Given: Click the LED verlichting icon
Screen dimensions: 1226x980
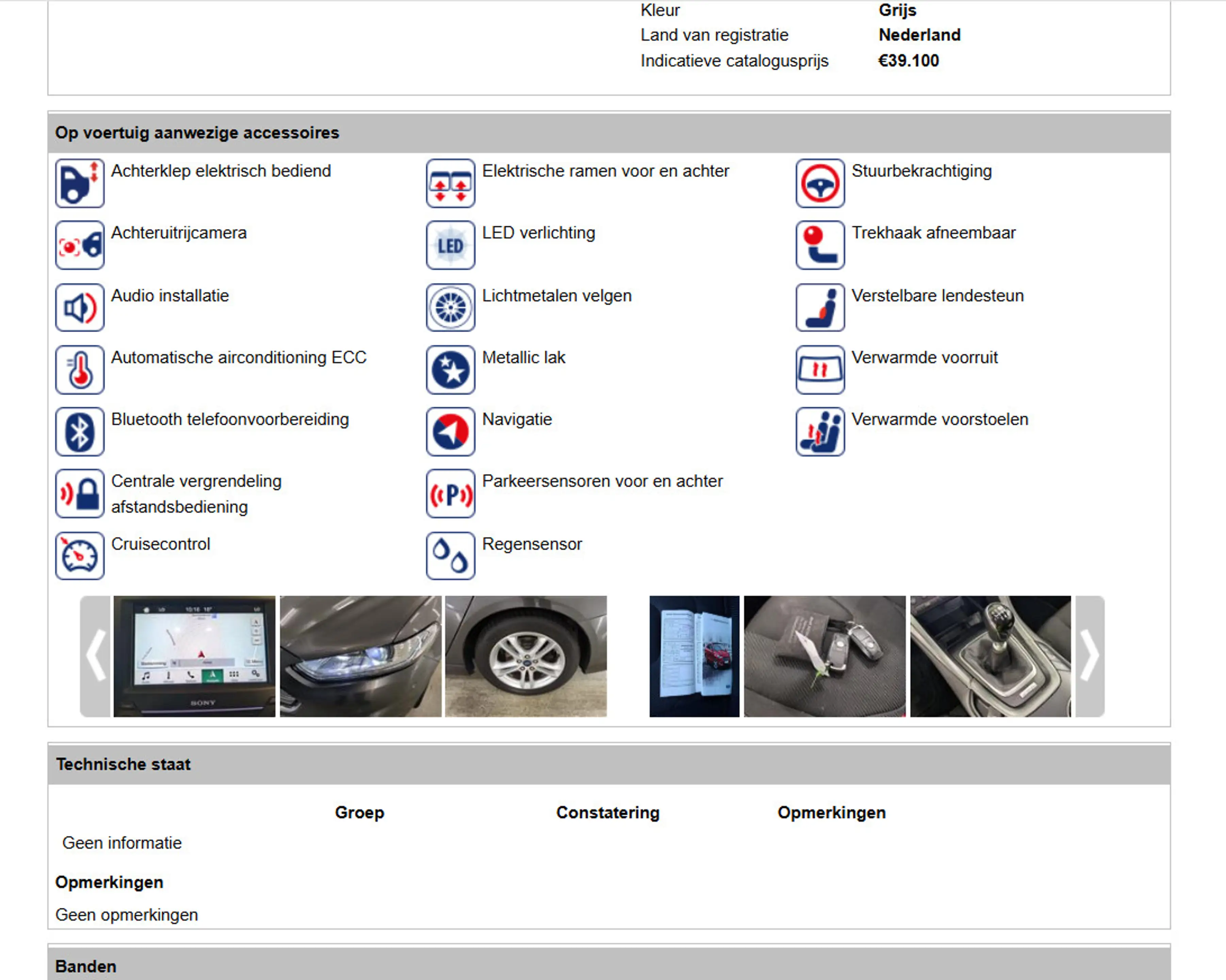Looking at the screenshot, I should (x=451, y=245).
